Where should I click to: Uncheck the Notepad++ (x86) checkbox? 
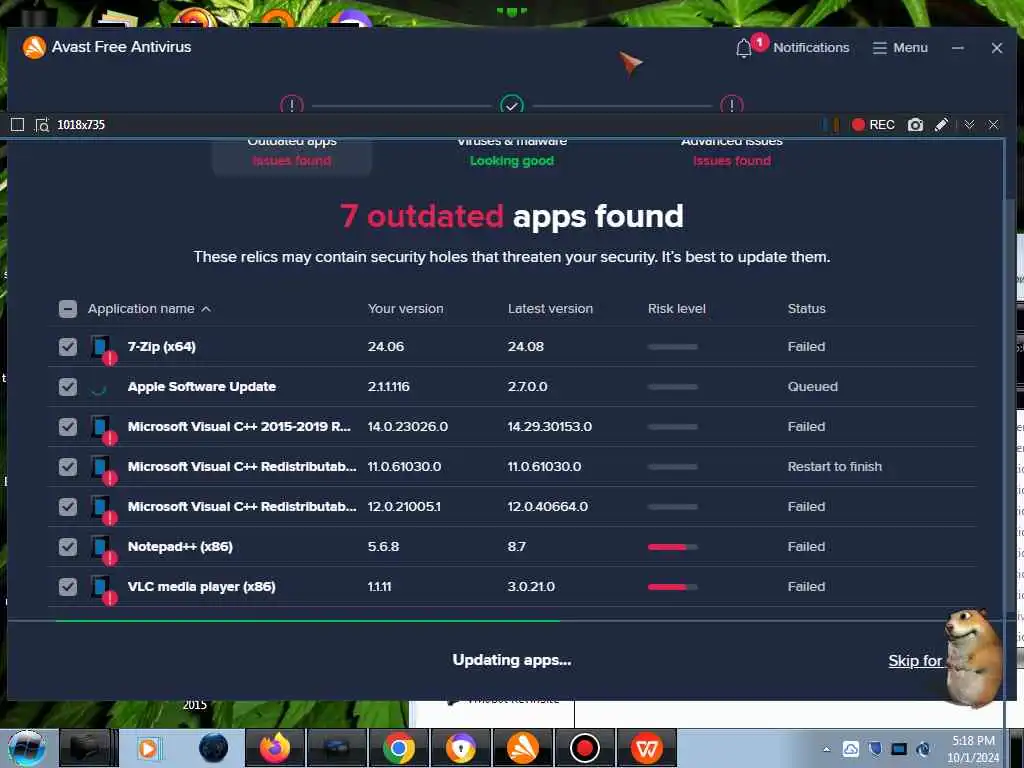coord(68,547)
